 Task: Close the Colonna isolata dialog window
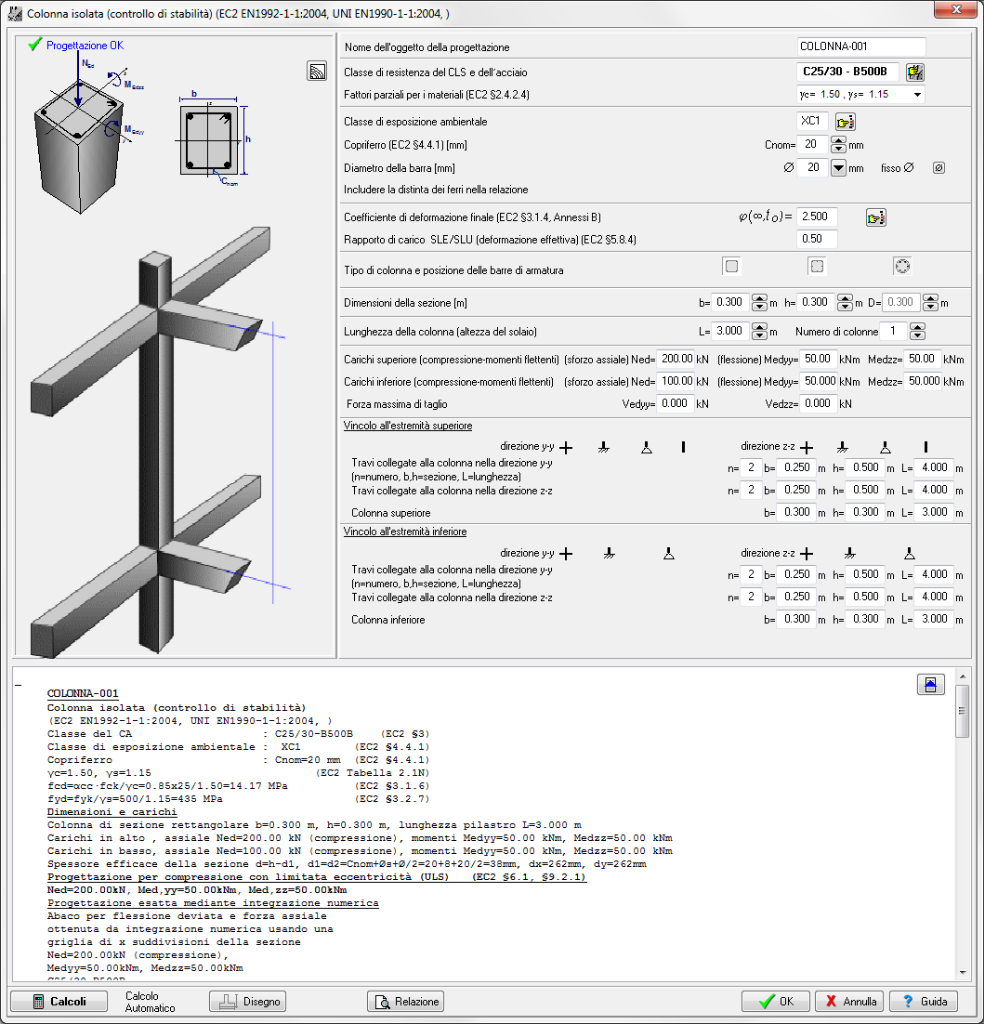point(956,10)
